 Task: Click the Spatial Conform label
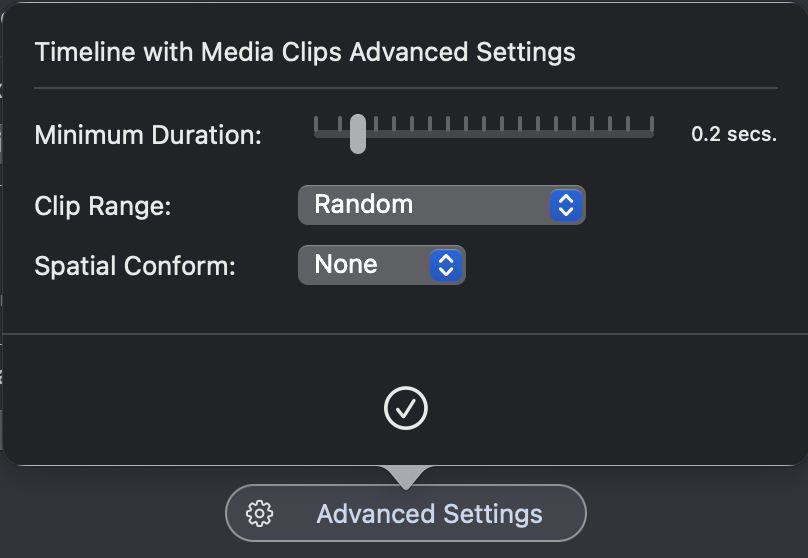point(134,266)
